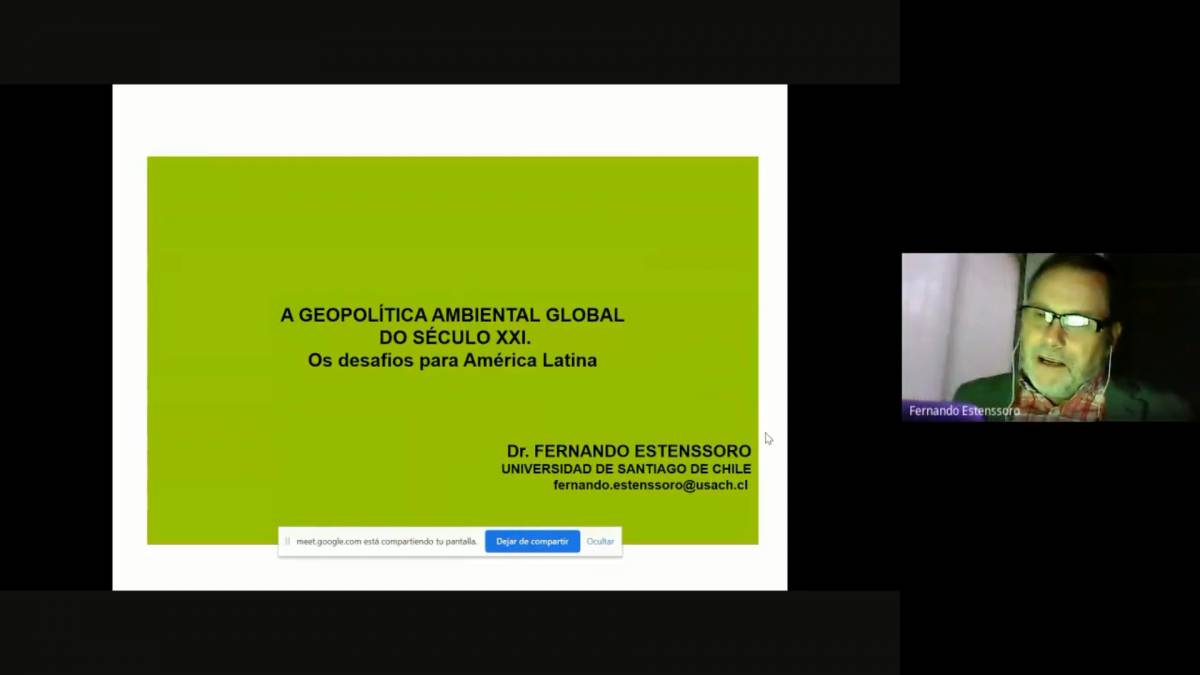Click the mouse cursor arrow beside the slide
Image resolution: width=1200 pixels, height=675 pixels.
tap(768, 438)
